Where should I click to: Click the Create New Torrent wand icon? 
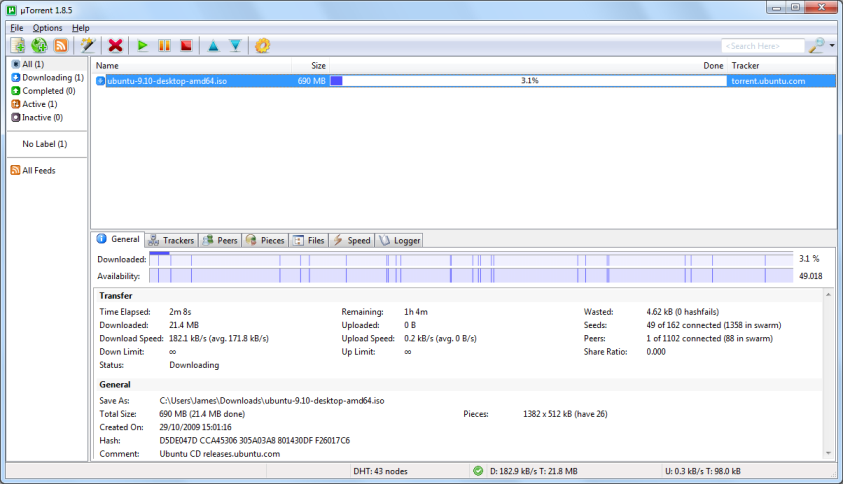tap(88, 46)
